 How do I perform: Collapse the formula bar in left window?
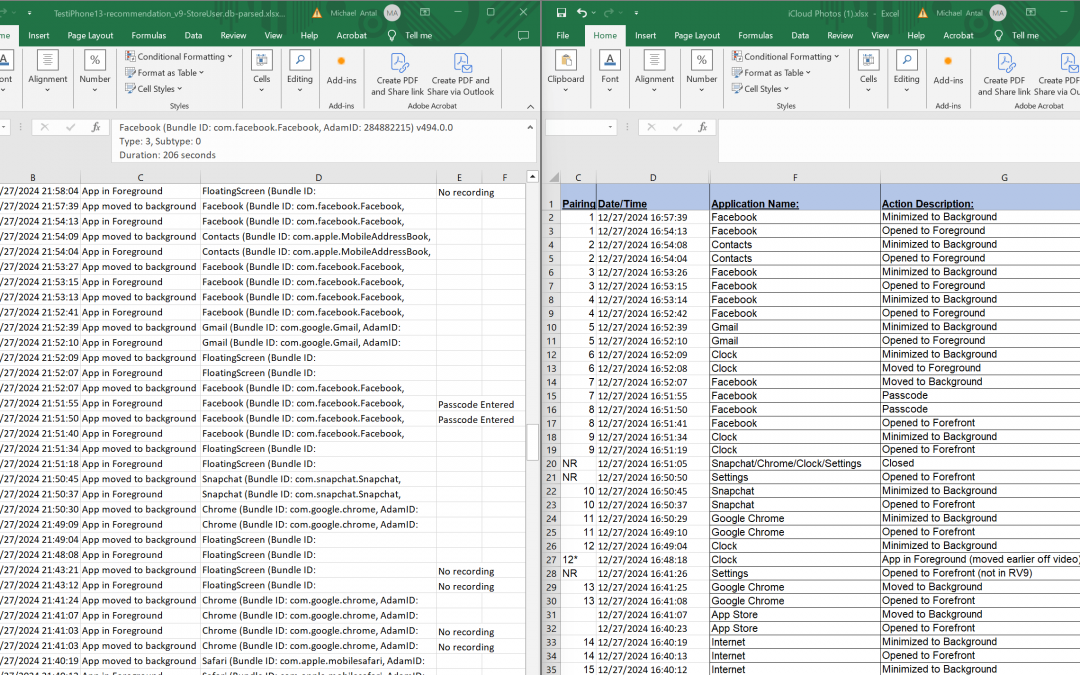click(x=530, y=127)
